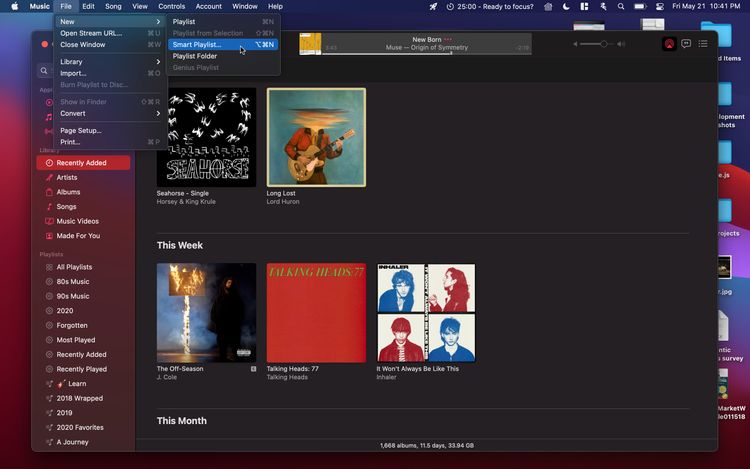Choose Page Setup in File menu

[110, 131]
